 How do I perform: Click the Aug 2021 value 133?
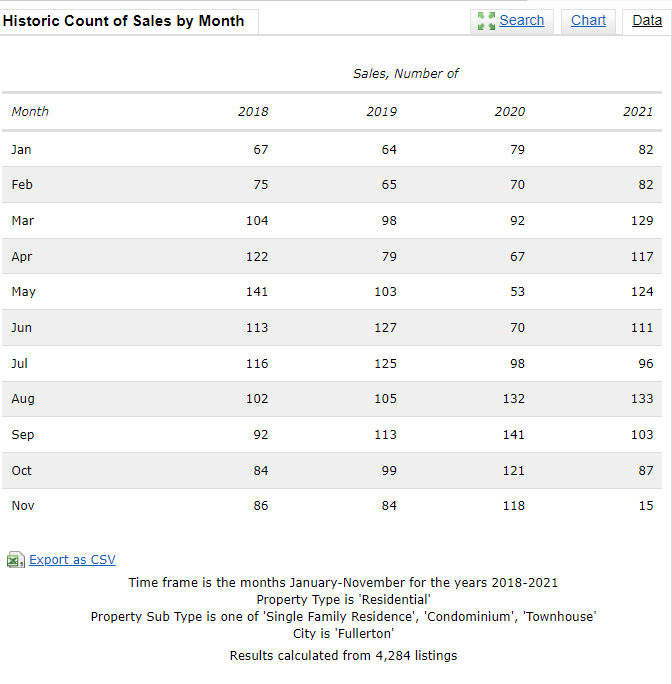click(642, 398)
